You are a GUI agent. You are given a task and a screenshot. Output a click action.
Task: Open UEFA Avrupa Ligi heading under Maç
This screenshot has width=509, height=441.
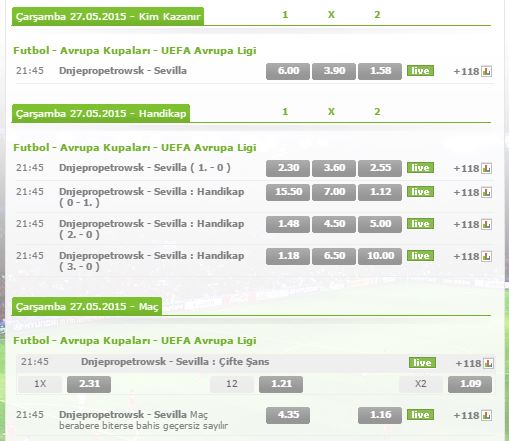point(135,341)
